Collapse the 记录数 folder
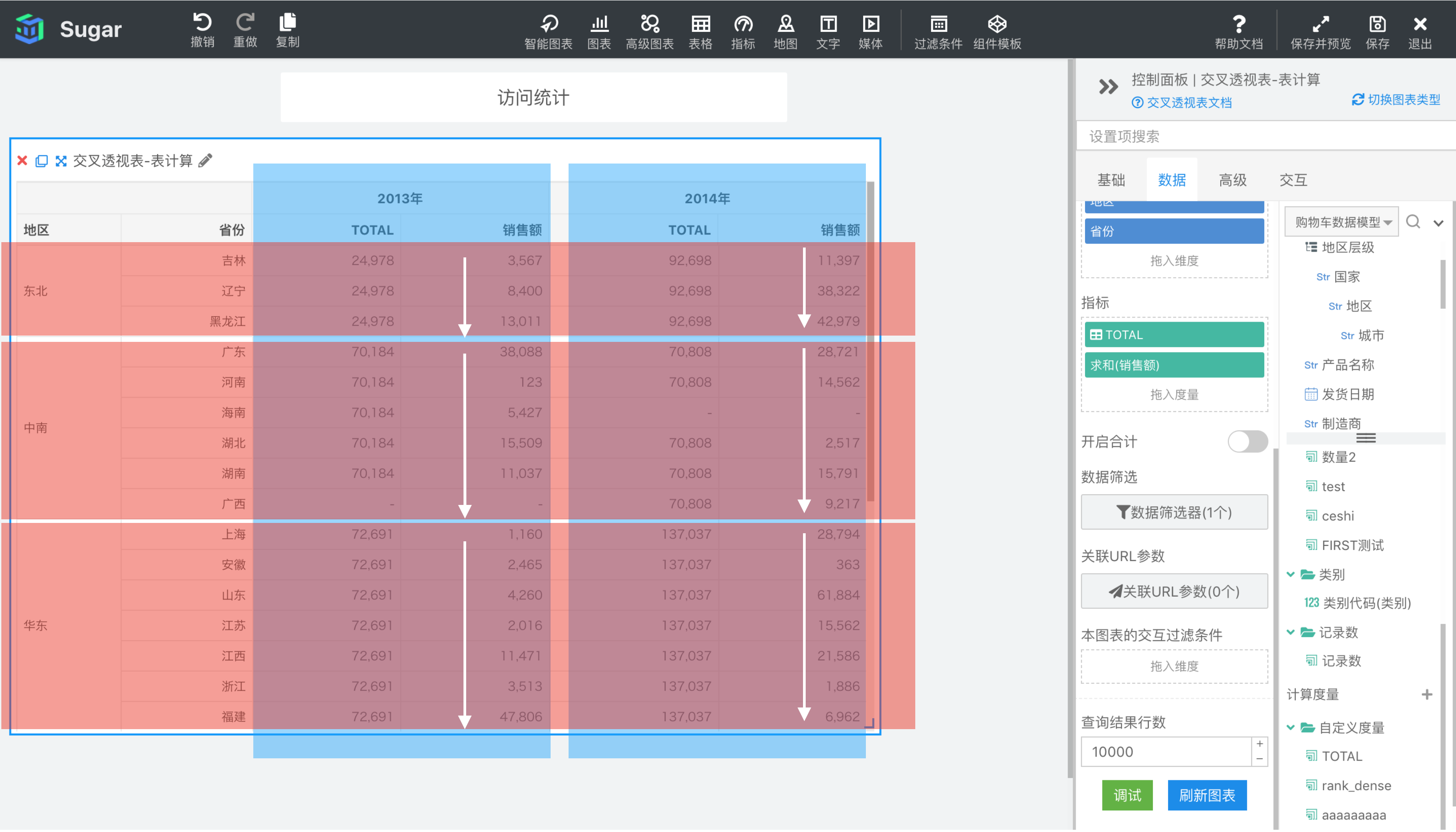Viewport: 1456px width, 832px height. coord(1290,632)
